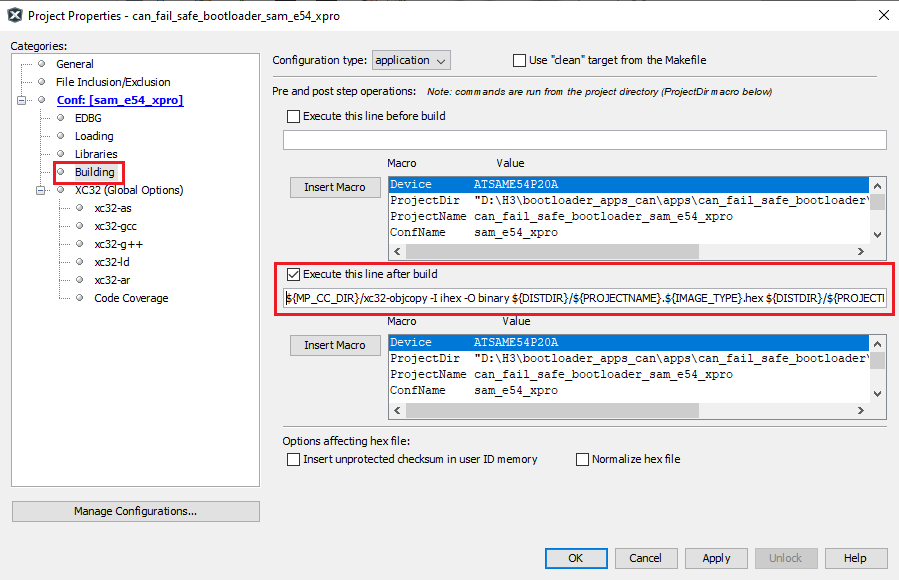
Task: Apply the project property changes
Action: [715, 559]
